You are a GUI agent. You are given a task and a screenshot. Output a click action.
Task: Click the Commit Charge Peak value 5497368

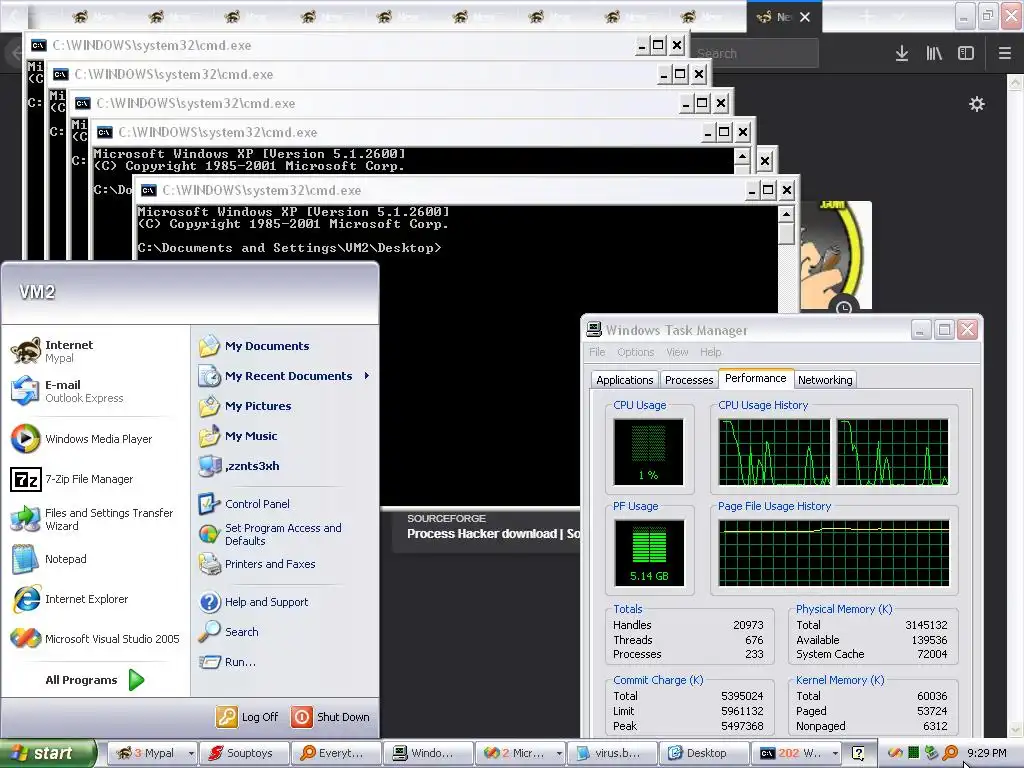click(742, 726)
